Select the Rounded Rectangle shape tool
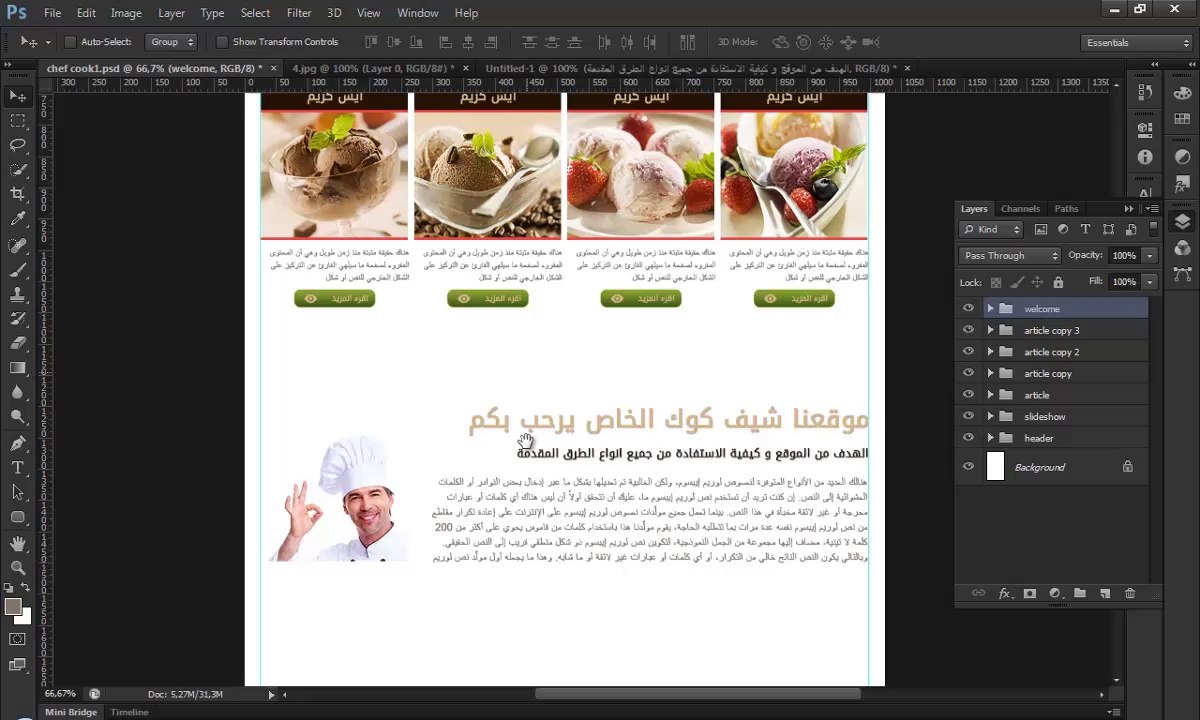This screenshot has height=720, width=1200. (x=18, y=517)
